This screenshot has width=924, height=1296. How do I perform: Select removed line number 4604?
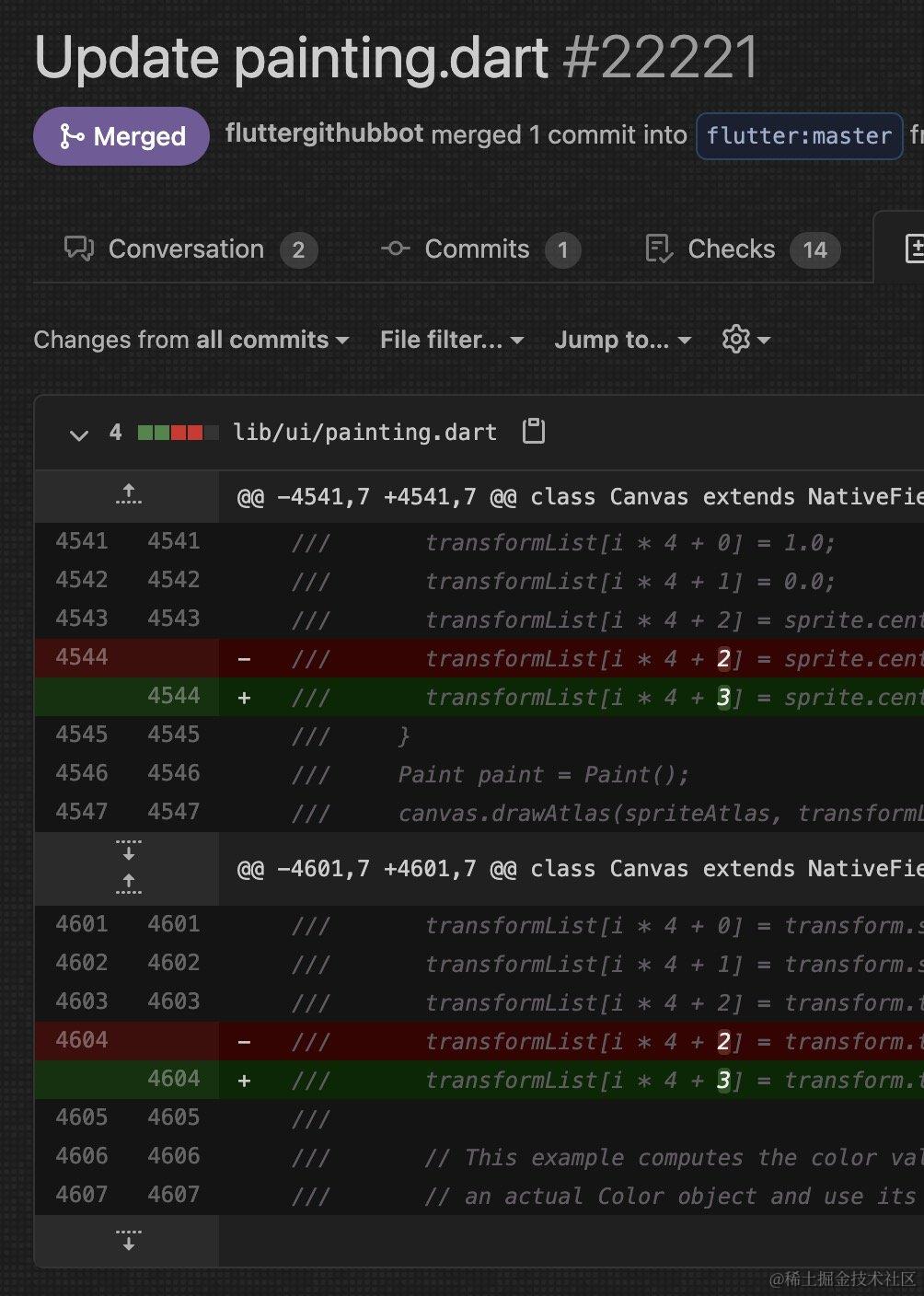click(x=82, y=1040)
